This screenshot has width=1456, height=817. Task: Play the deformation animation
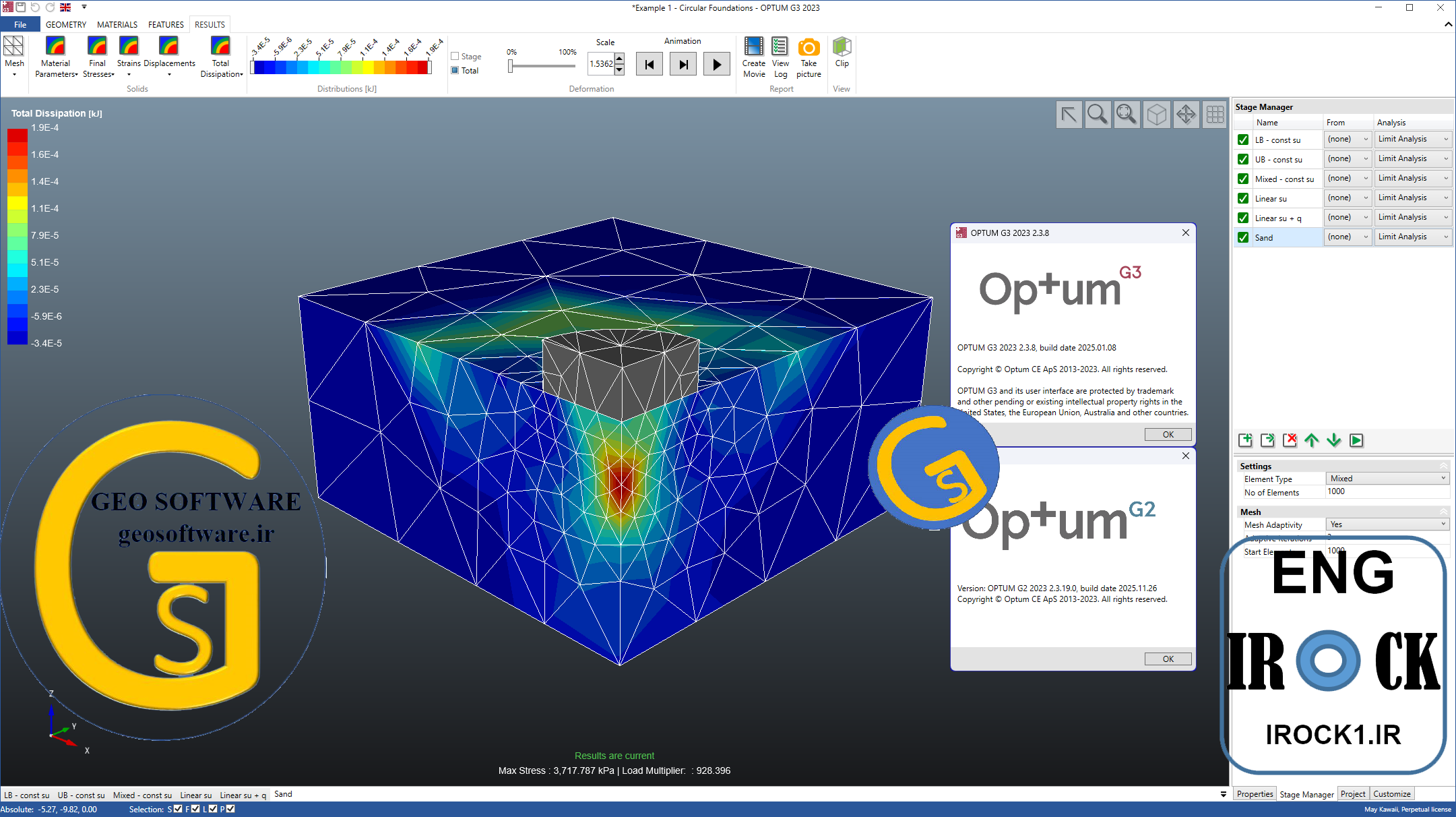[717, 65]
